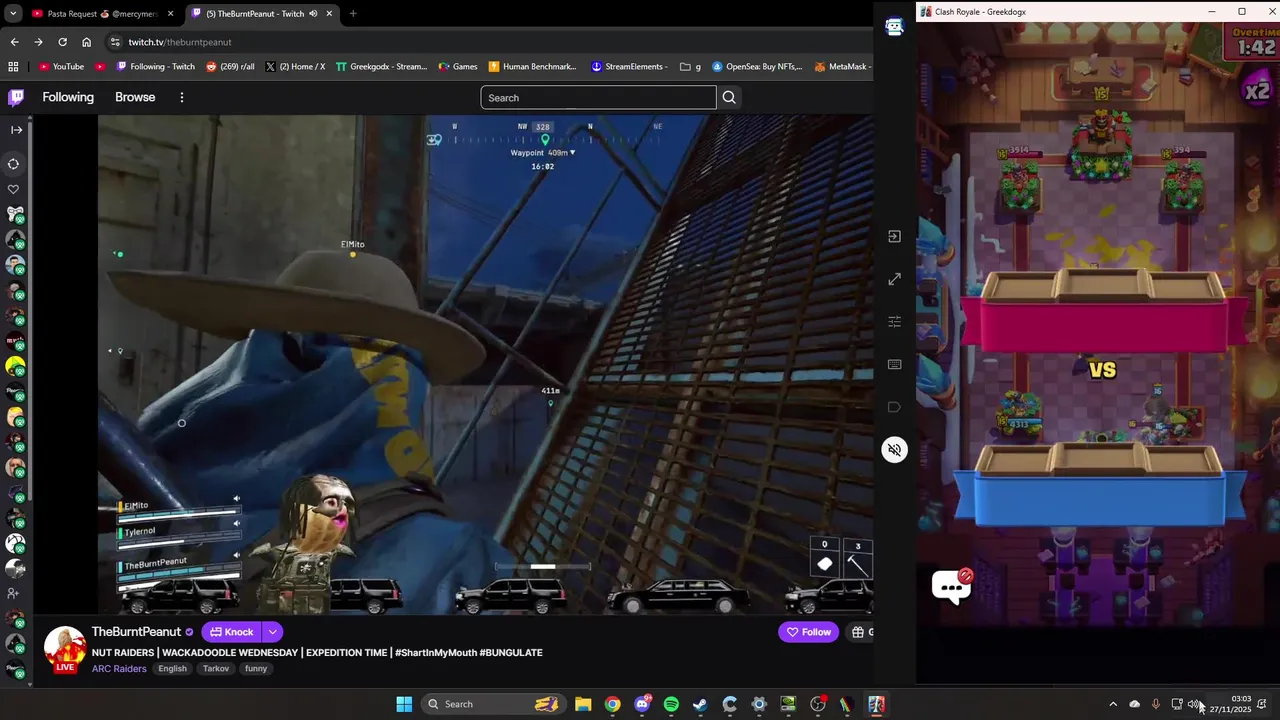Open Following in Twitch top navigation
Viewport: 1280px width, 720px height.
pos(68,97)
